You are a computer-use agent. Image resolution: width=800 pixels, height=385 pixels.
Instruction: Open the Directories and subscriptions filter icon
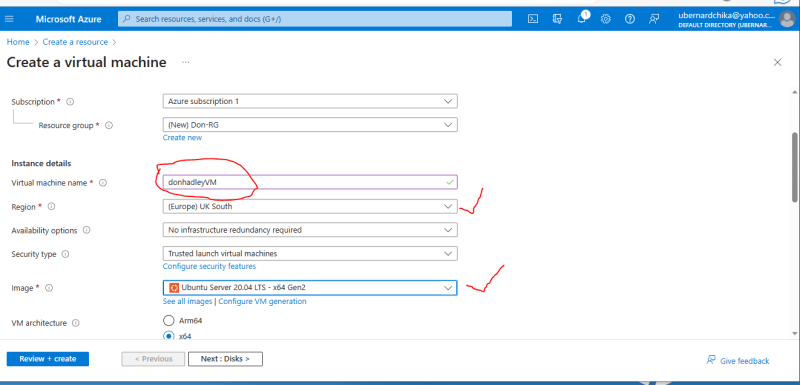coord(557,19)
